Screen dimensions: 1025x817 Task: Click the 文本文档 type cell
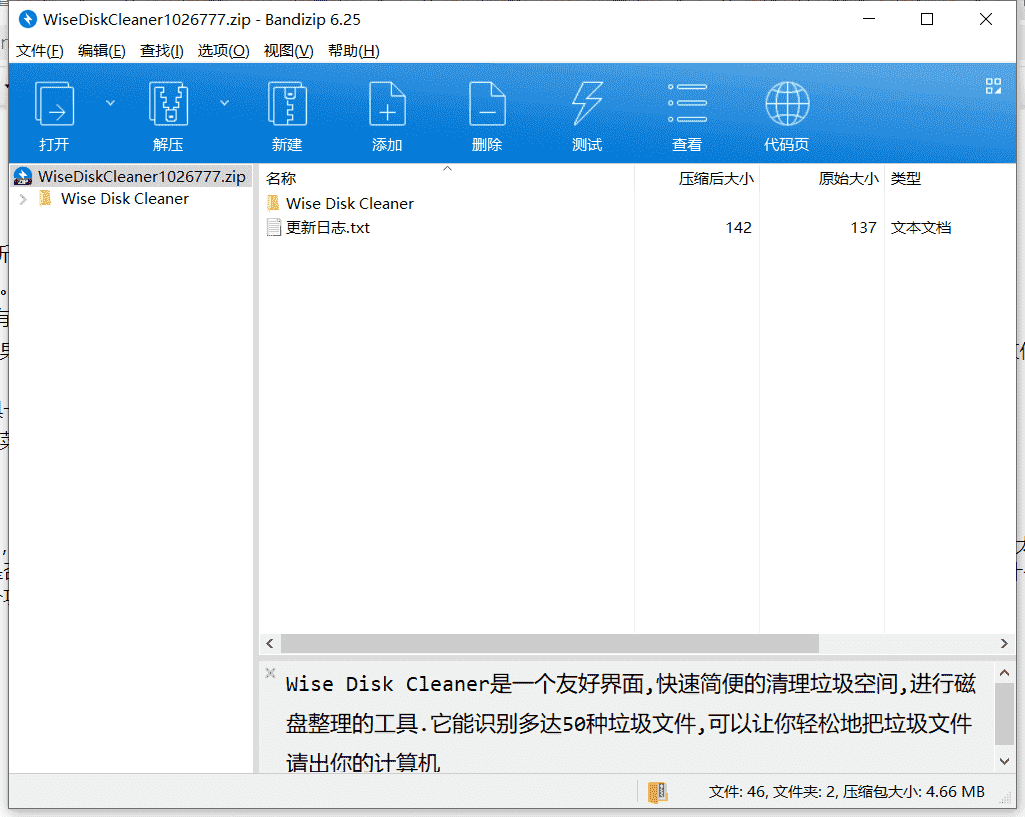pyautogui.click(x=920, y=227)
